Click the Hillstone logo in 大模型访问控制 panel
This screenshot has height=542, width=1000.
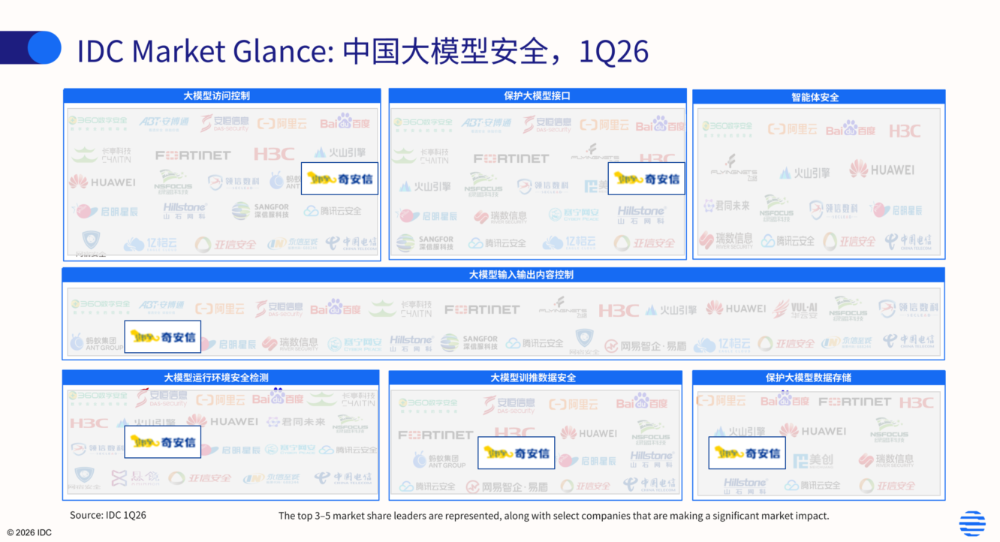(184, 210)
